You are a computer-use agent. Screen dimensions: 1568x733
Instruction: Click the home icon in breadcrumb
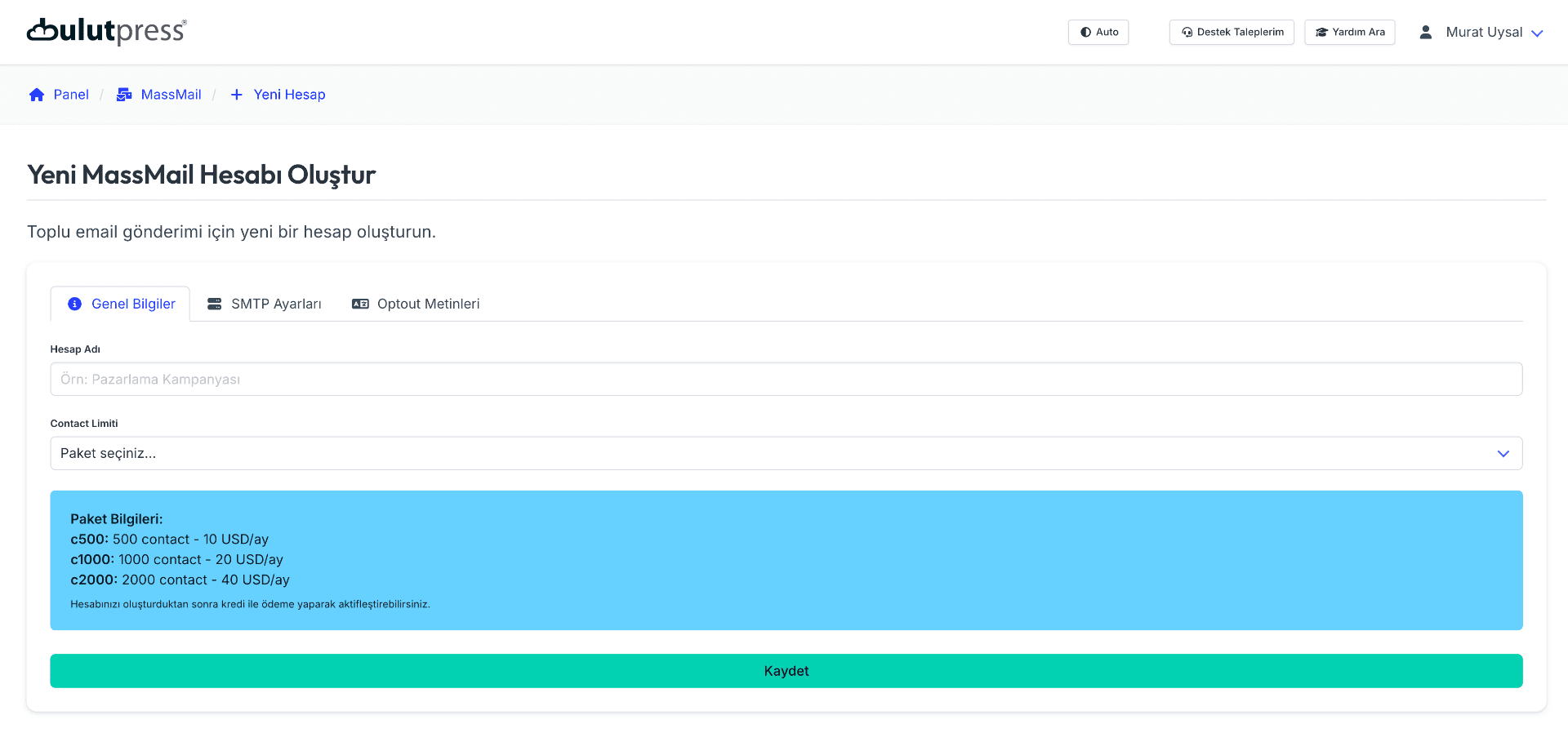[x=37, y=95]
